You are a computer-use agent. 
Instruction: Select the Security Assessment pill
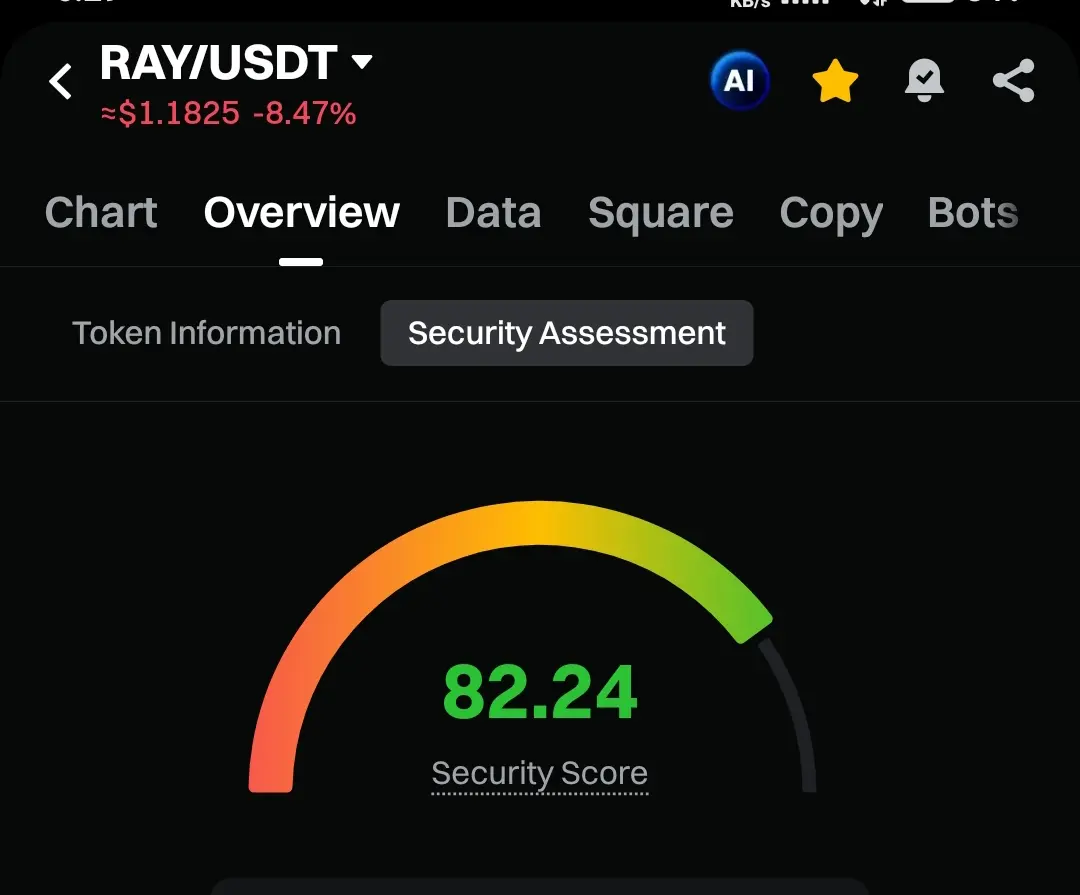pyautogui.click(x=566, y=333)
